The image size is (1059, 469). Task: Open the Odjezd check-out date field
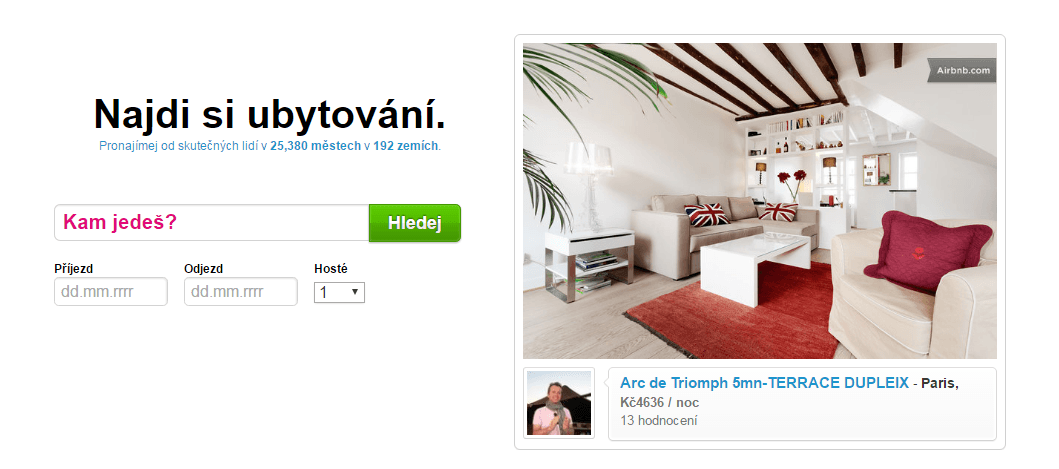(x=240, y=292)
